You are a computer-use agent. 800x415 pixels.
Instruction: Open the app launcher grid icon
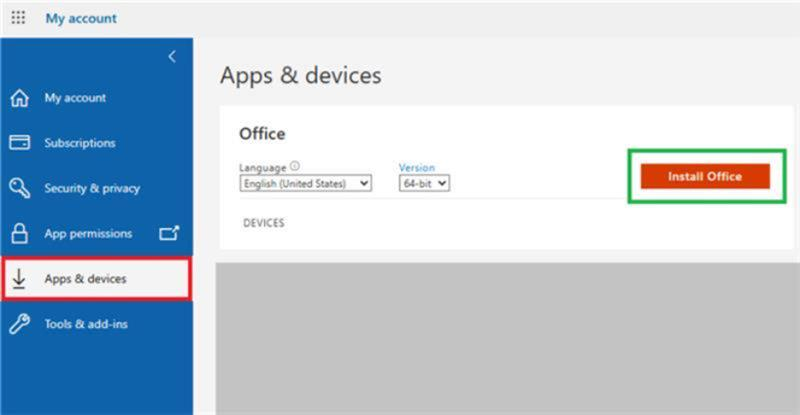pos(18,18)
